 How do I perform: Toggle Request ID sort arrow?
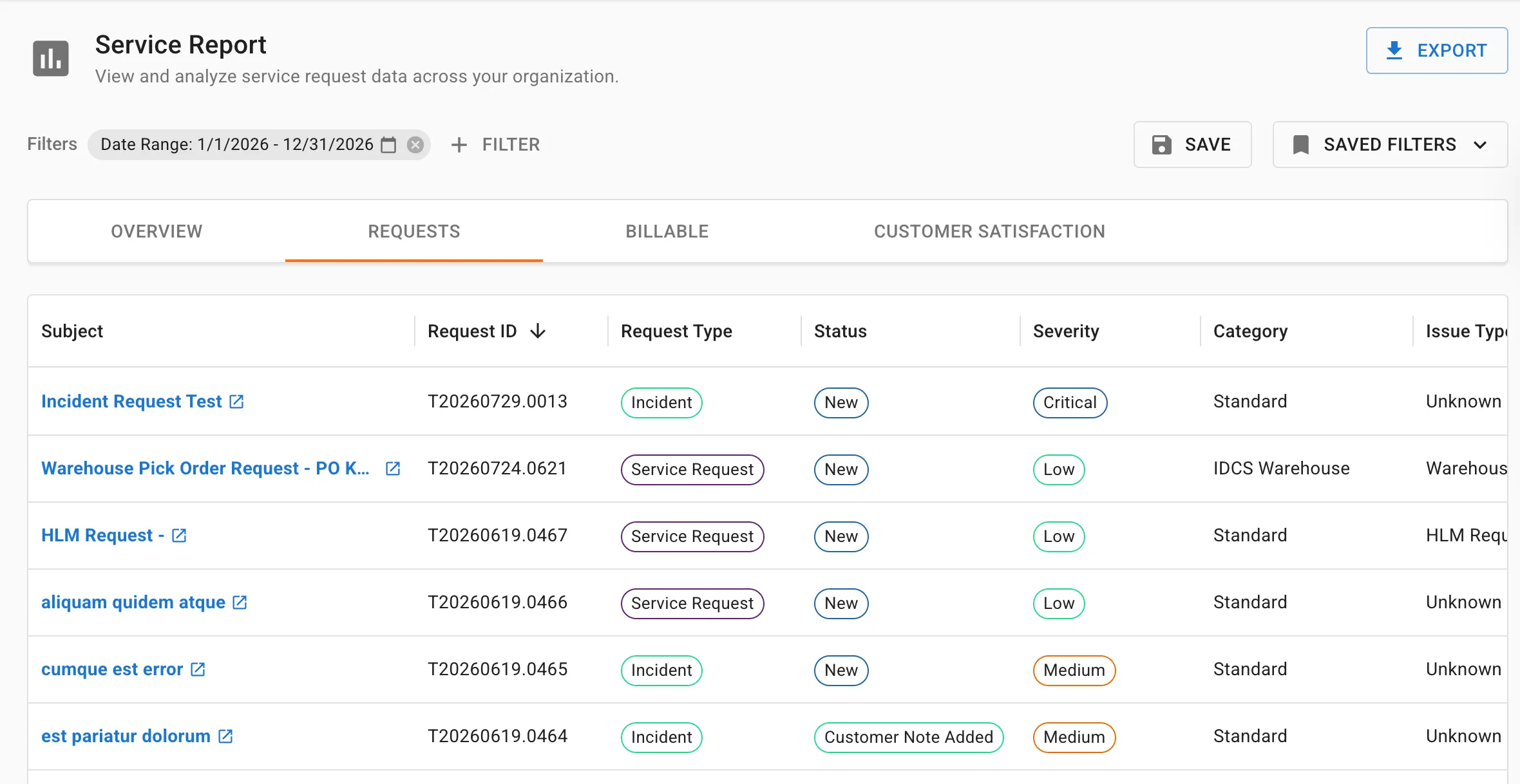point(538,331)
